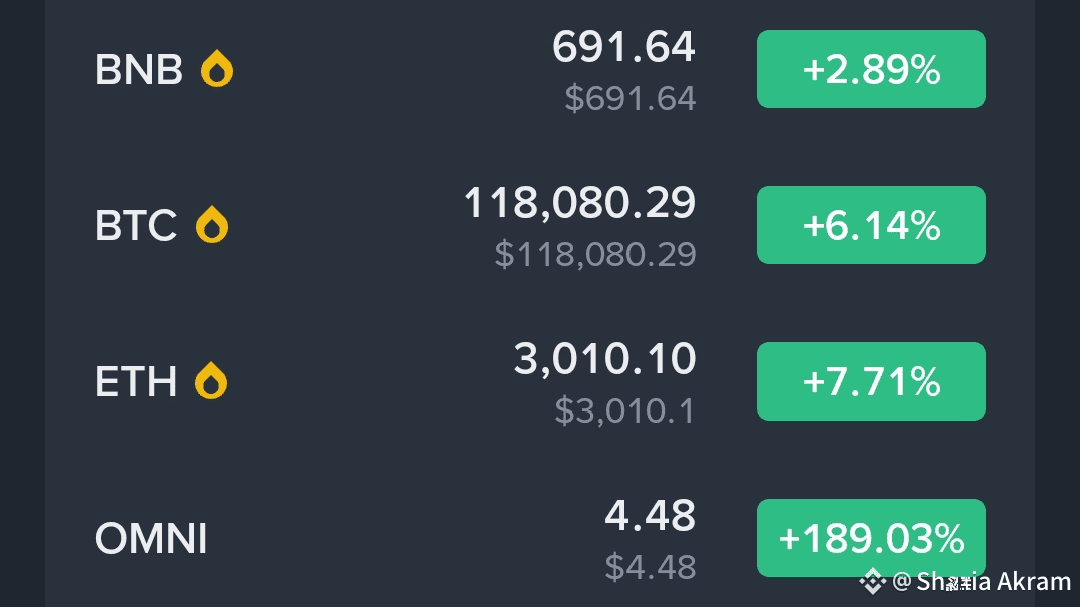Screen dimensions: 1080x607
Task: Click the BTC price 118,080.29
Action: pos(580,203)
